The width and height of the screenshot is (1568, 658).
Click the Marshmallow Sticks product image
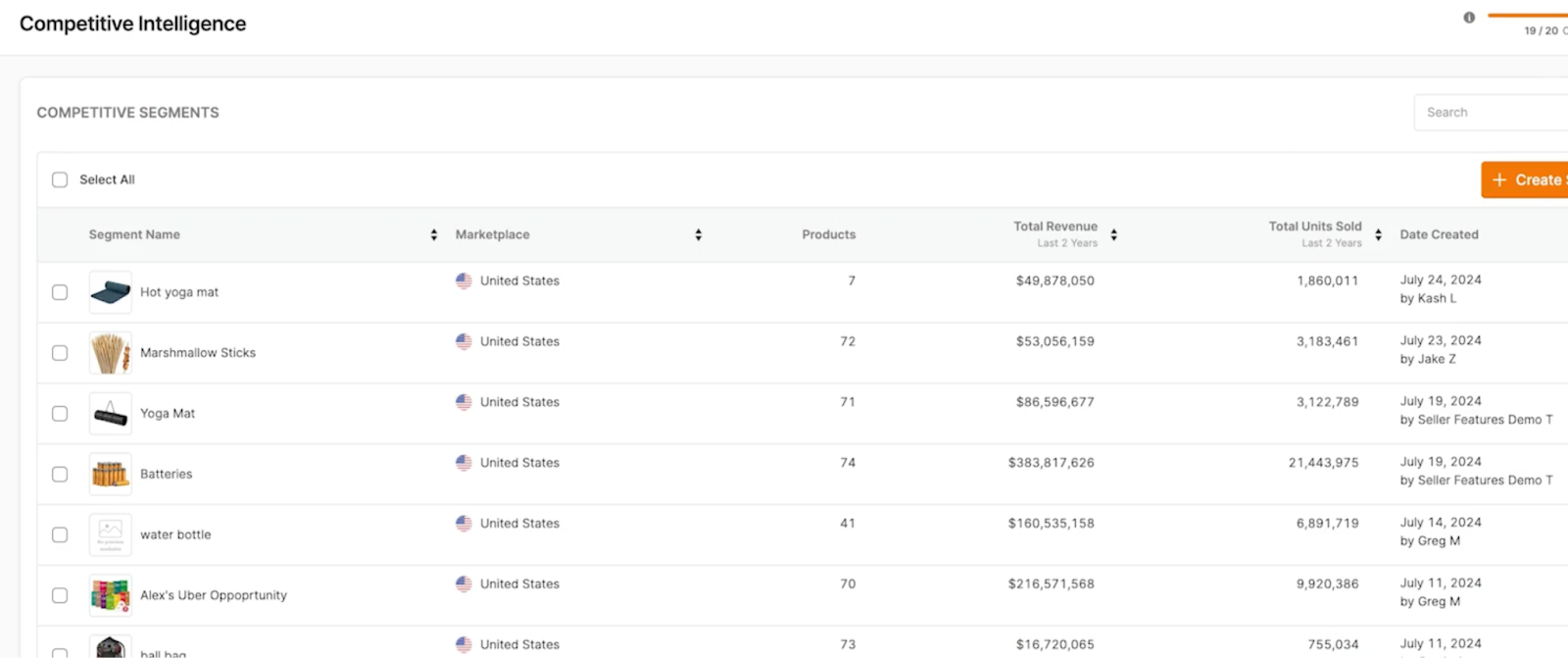[110, 353]
